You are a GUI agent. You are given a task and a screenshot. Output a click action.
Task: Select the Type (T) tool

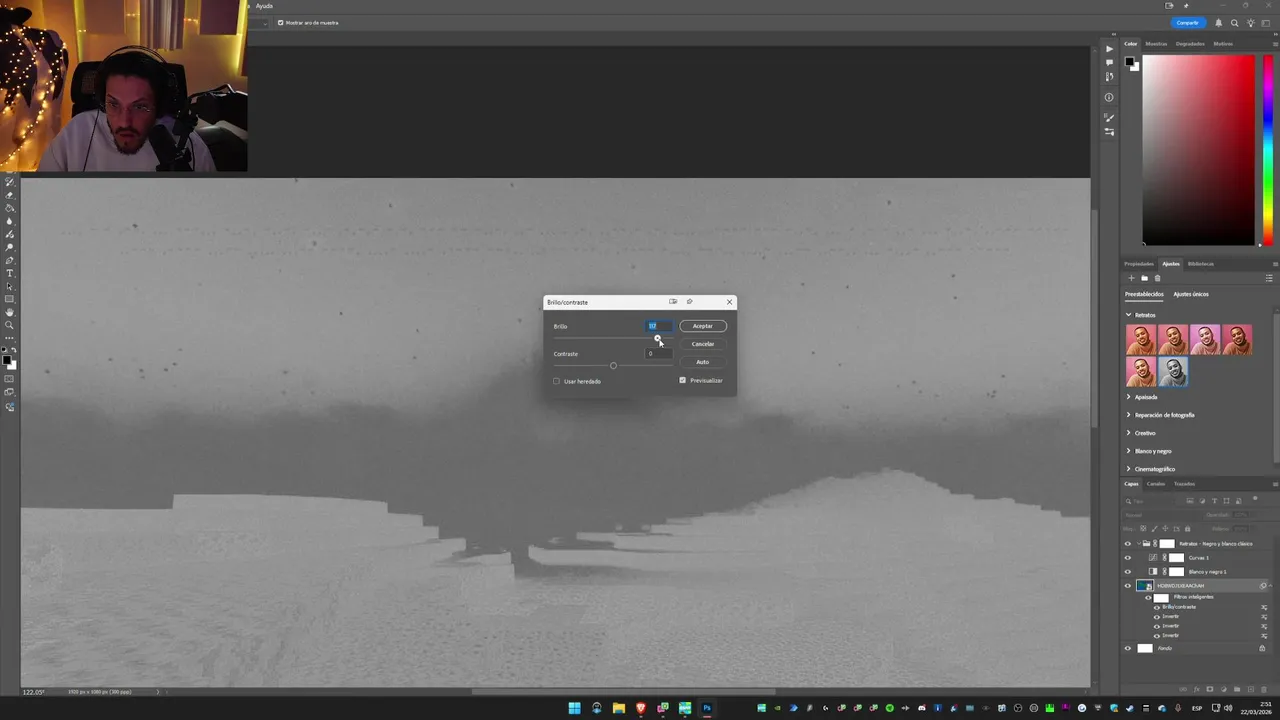tap(10, 273)
